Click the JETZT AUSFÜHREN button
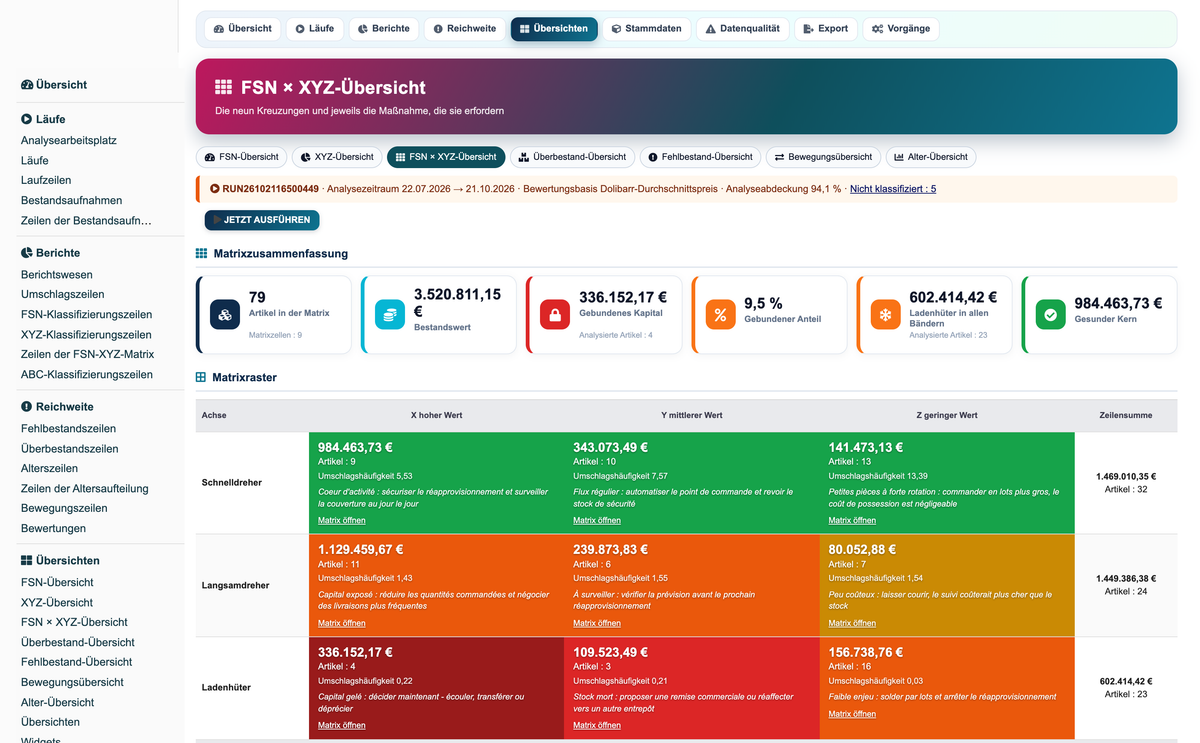Viewport: 1200px width, 743px height. pyautogui.click(x=262, y=220)
